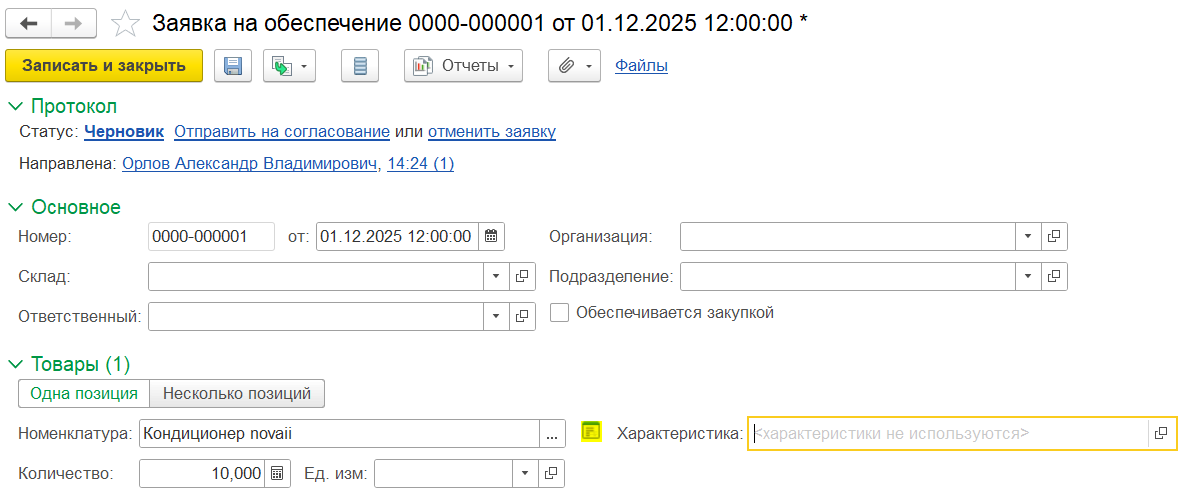Open the calculator for Количество field
This screenshot has width=1184, height=494.
click(277, 473)
